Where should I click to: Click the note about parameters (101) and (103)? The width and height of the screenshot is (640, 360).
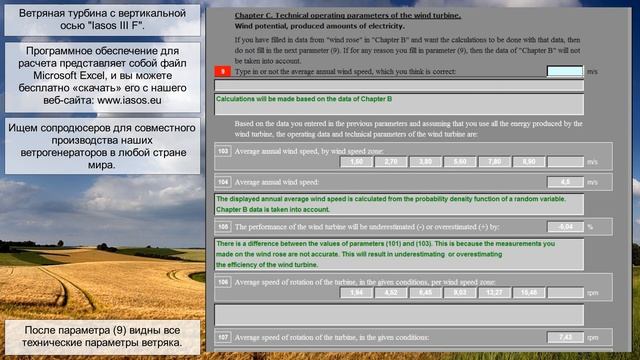tap(399, 254)
